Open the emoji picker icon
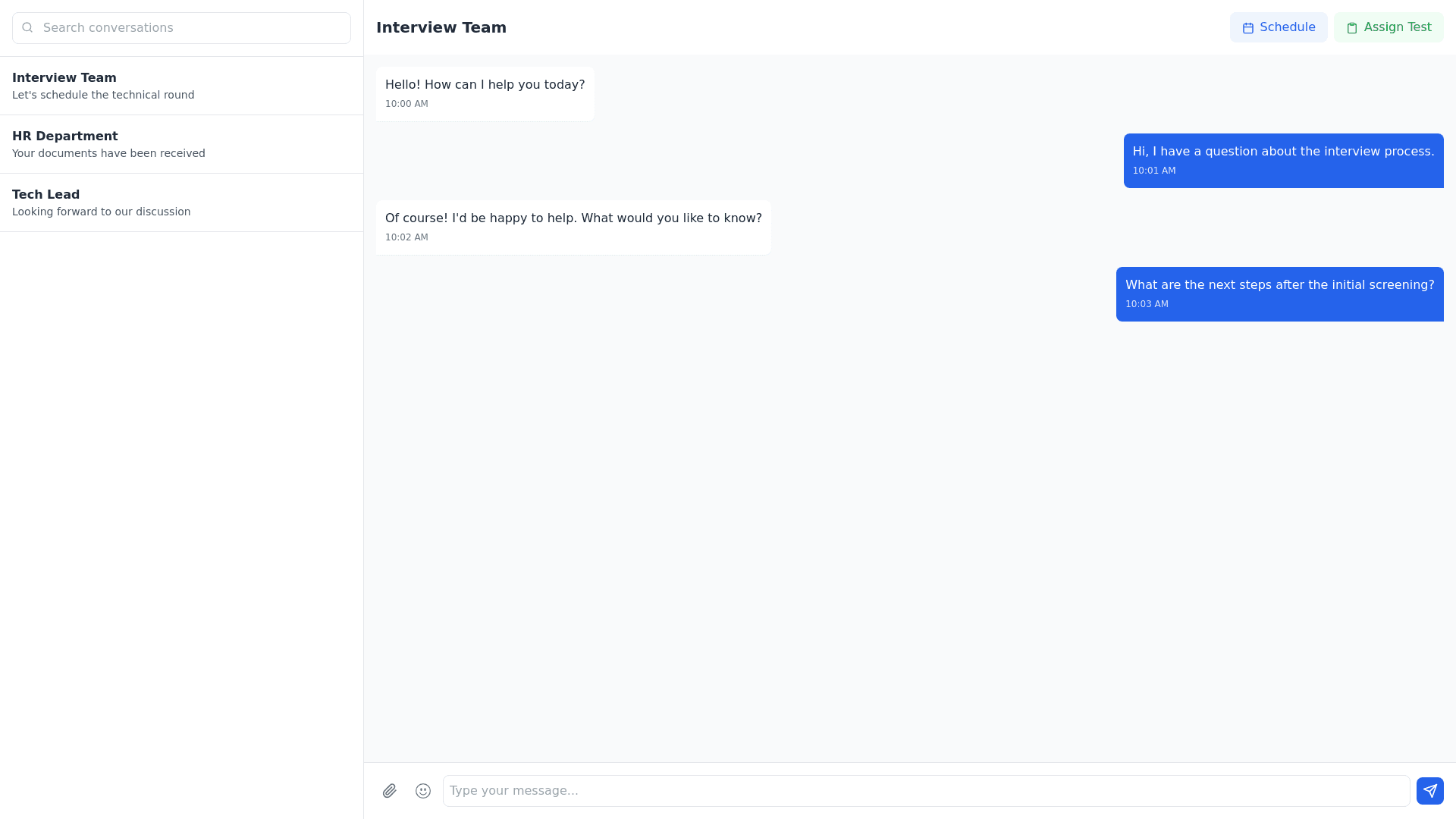1456x819 pixels. click(423, 791)
